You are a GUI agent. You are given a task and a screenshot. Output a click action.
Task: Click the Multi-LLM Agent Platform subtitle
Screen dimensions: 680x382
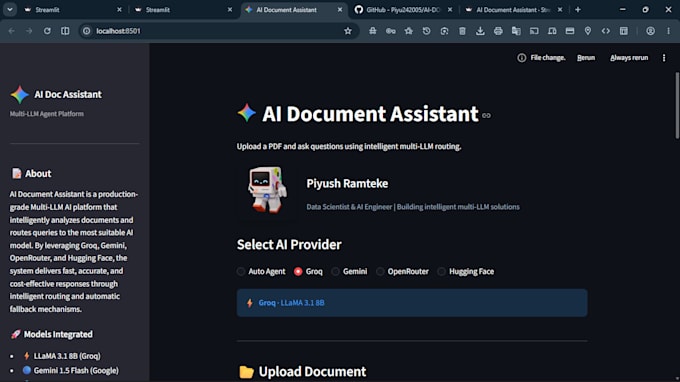[47, 114]
